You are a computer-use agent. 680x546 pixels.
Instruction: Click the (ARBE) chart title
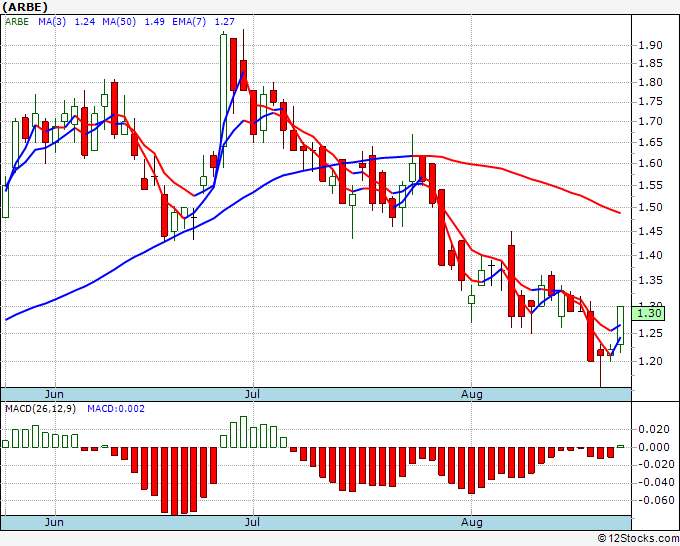point(24,7)
